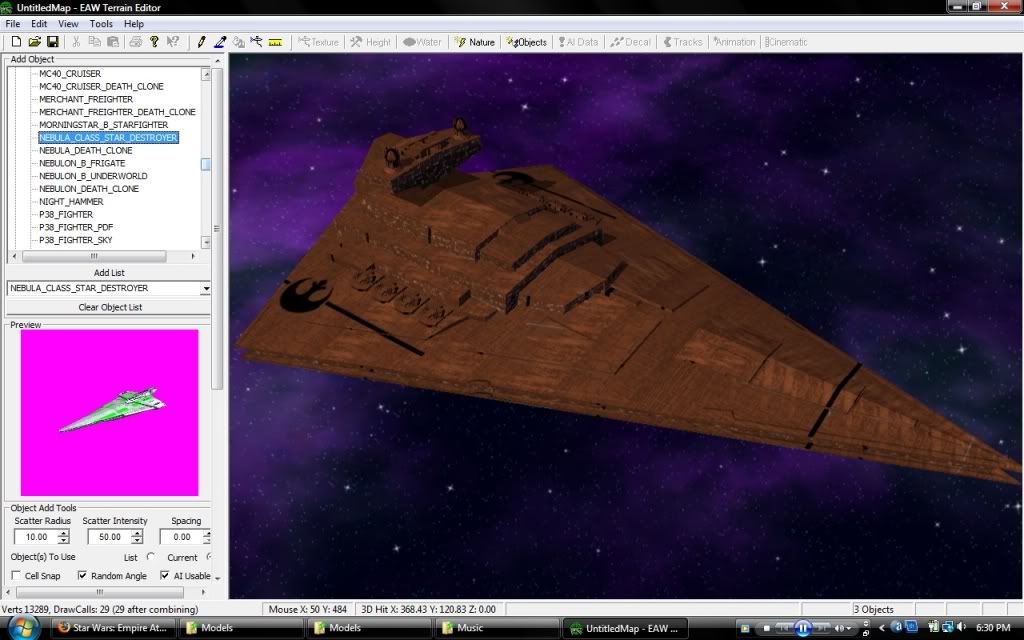1024x640 pixels.
Task: Select NEBULON_B_FRIGATE in object list
Action: 82,163
